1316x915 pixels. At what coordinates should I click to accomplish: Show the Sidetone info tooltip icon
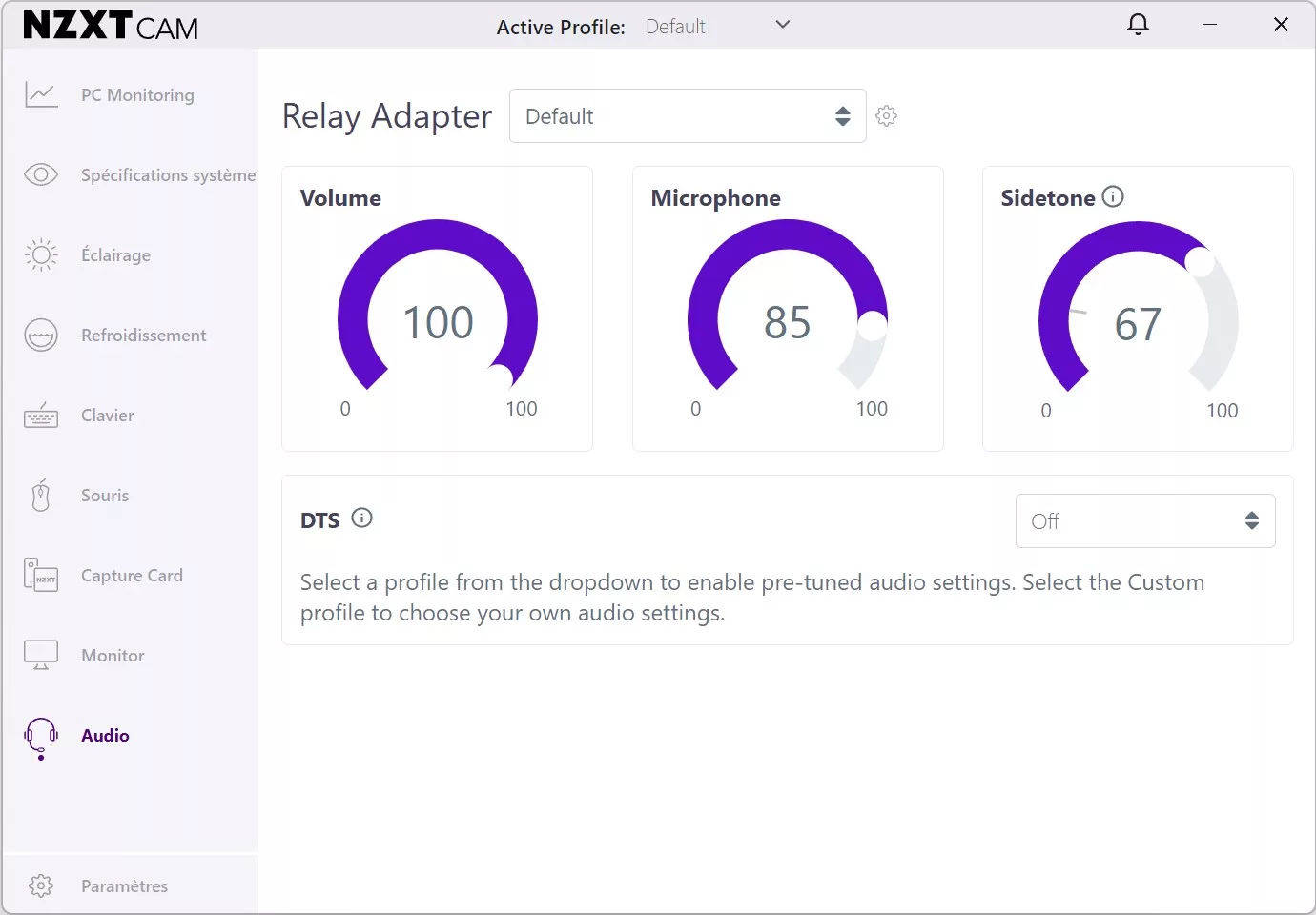1113,196
